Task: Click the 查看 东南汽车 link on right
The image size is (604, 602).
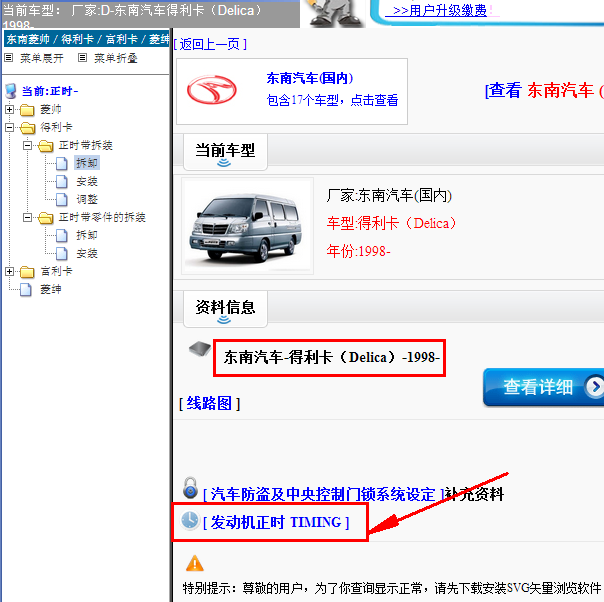Action: 544,91
